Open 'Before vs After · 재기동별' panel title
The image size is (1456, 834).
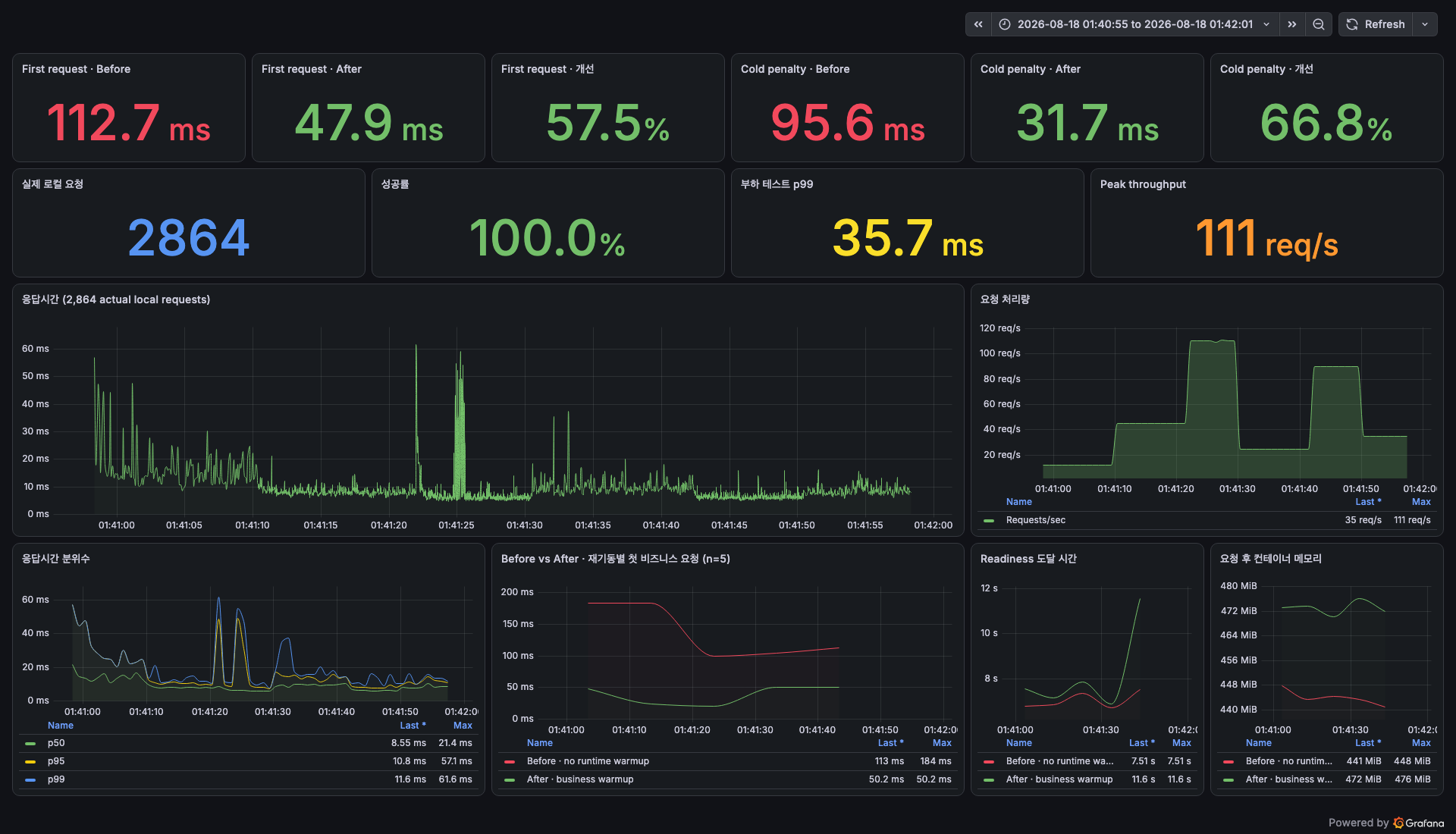click(x=615, y=559)
